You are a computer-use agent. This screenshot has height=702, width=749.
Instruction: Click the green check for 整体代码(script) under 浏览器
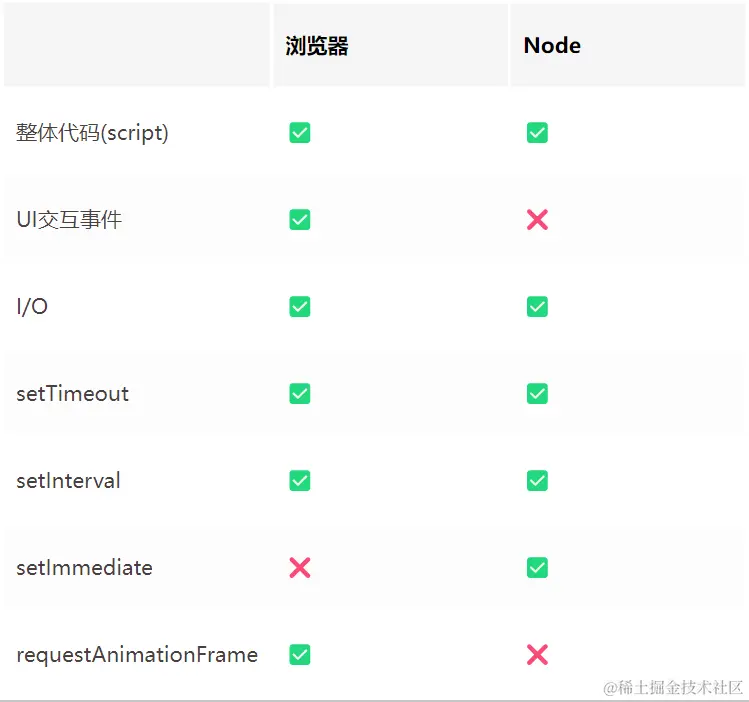tap(300, 133)
